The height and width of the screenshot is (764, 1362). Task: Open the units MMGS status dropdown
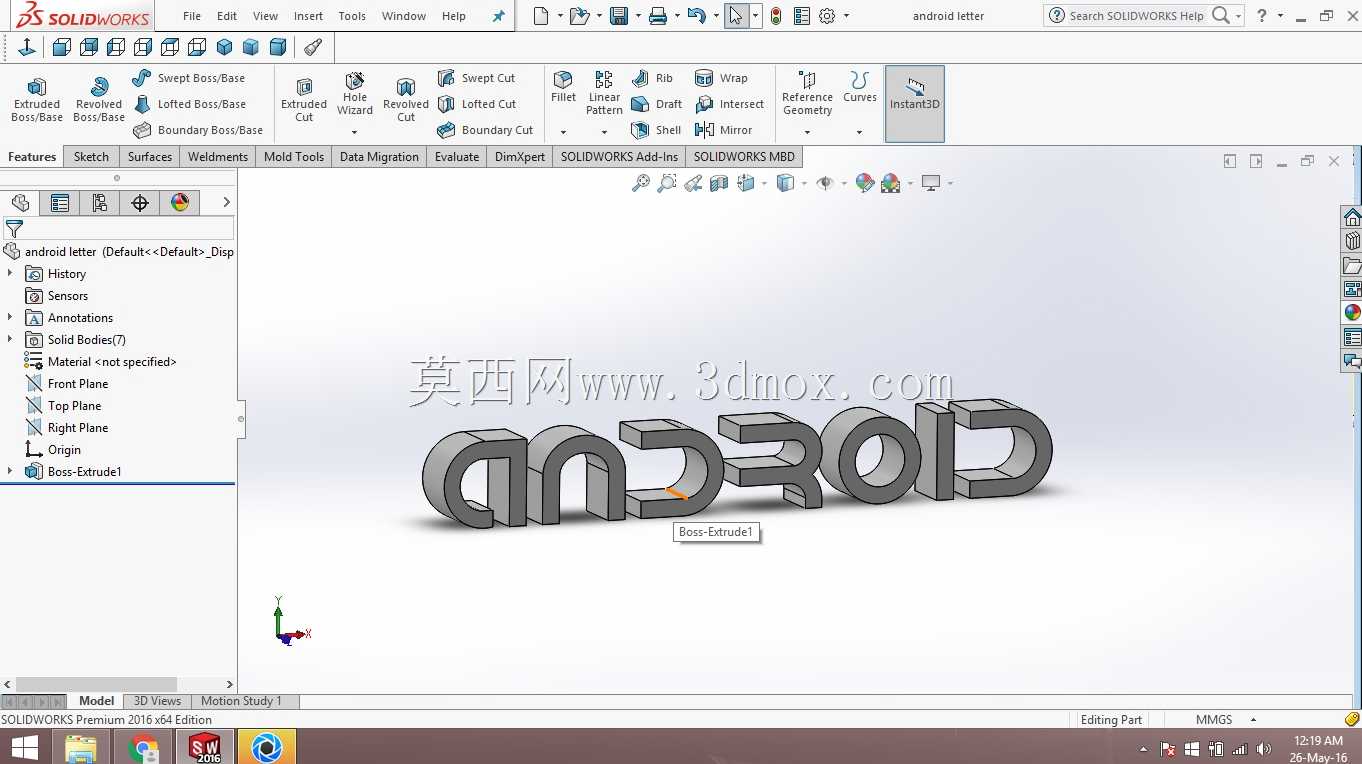point(1253,720)
